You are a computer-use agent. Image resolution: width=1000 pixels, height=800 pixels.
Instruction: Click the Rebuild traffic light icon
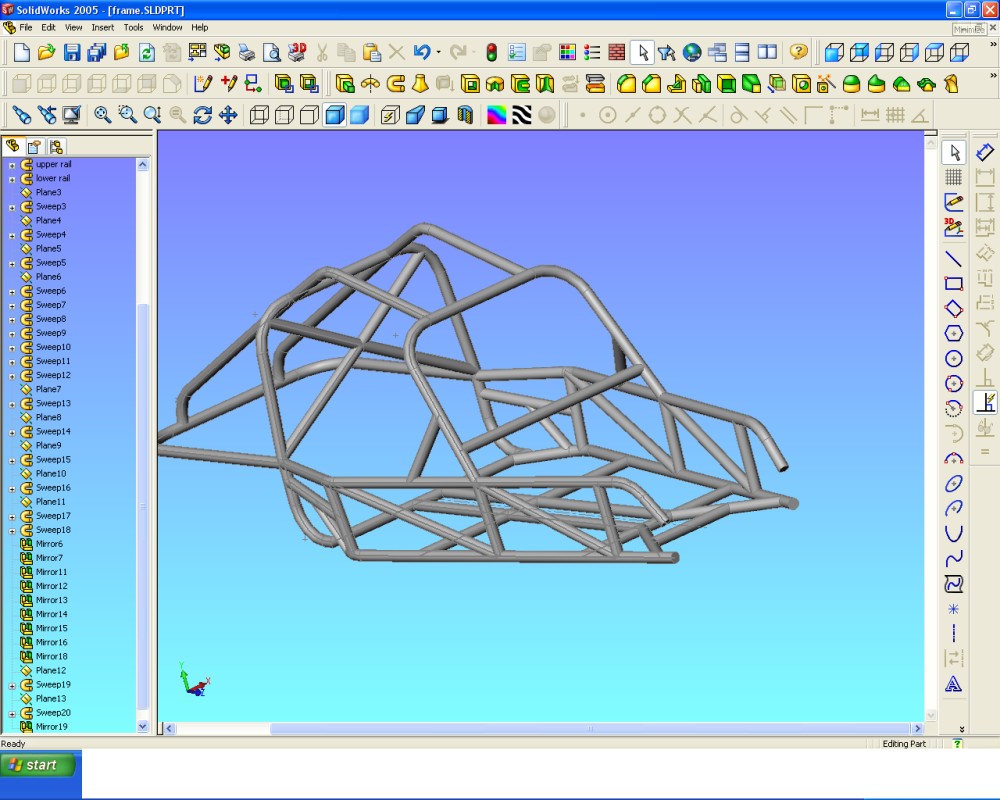(x=491, y=52)
